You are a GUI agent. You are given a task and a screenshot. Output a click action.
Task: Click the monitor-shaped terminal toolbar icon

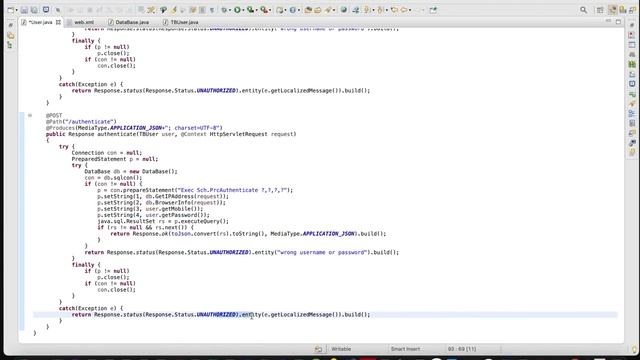tap(46, 9)
